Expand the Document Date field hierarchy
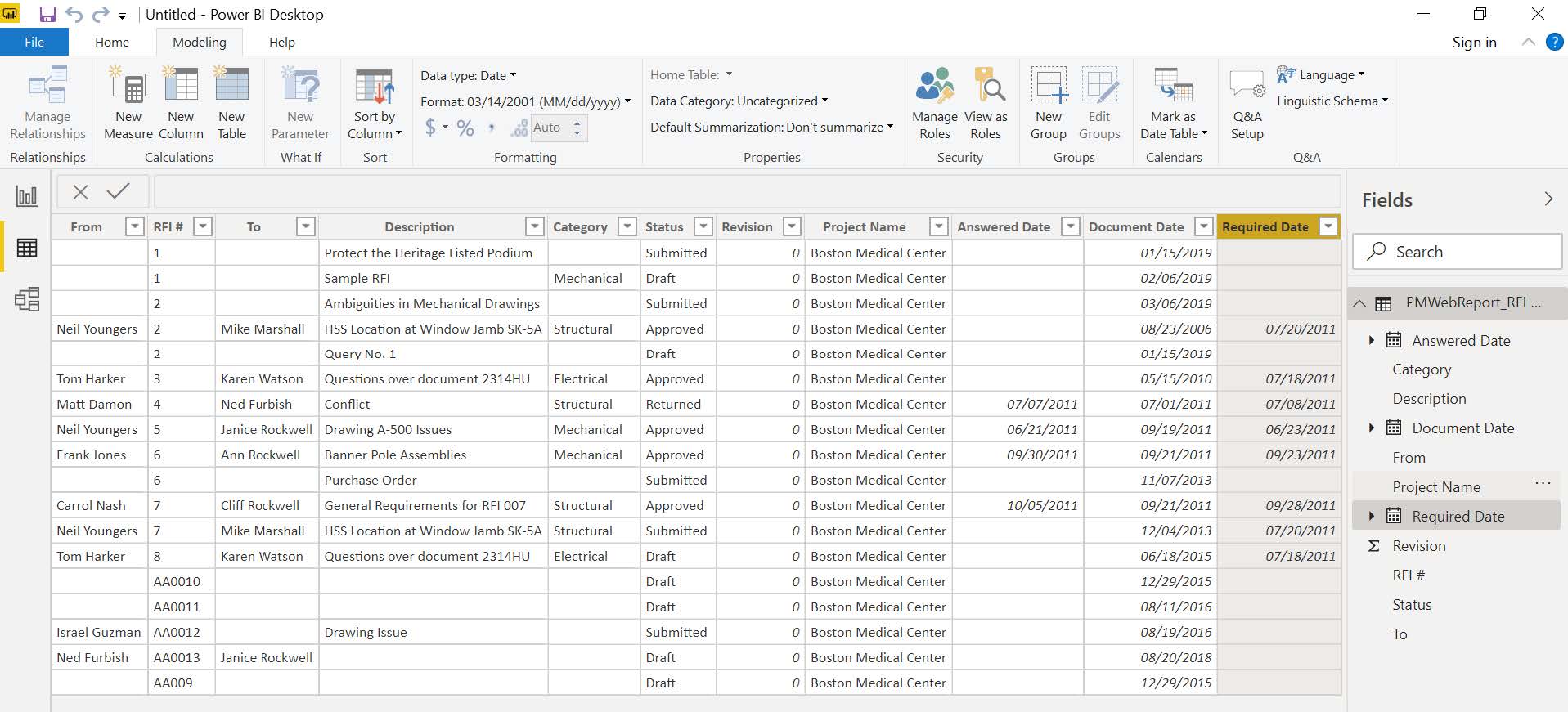The width and height of the screenshot is (1568, 712). tap(1372, 428)
